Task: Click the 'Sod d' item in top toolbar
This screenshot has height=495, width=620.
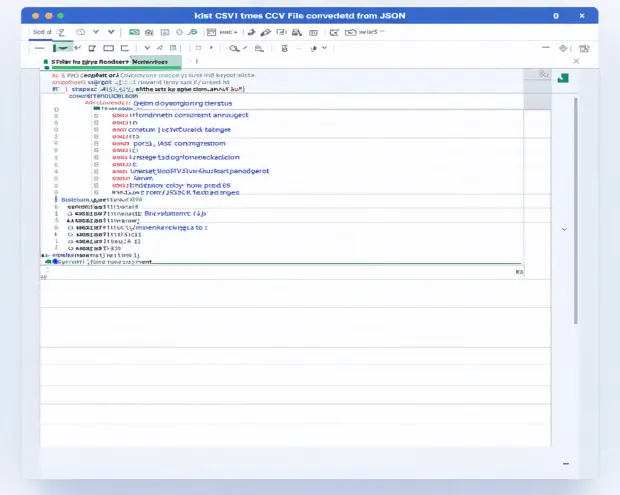Action: point(42,32)
